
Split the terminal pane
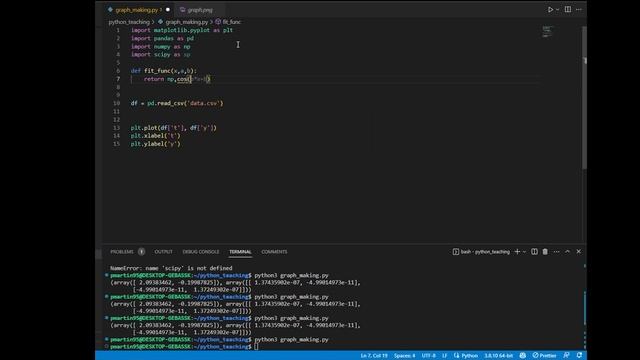click(534, 252)
